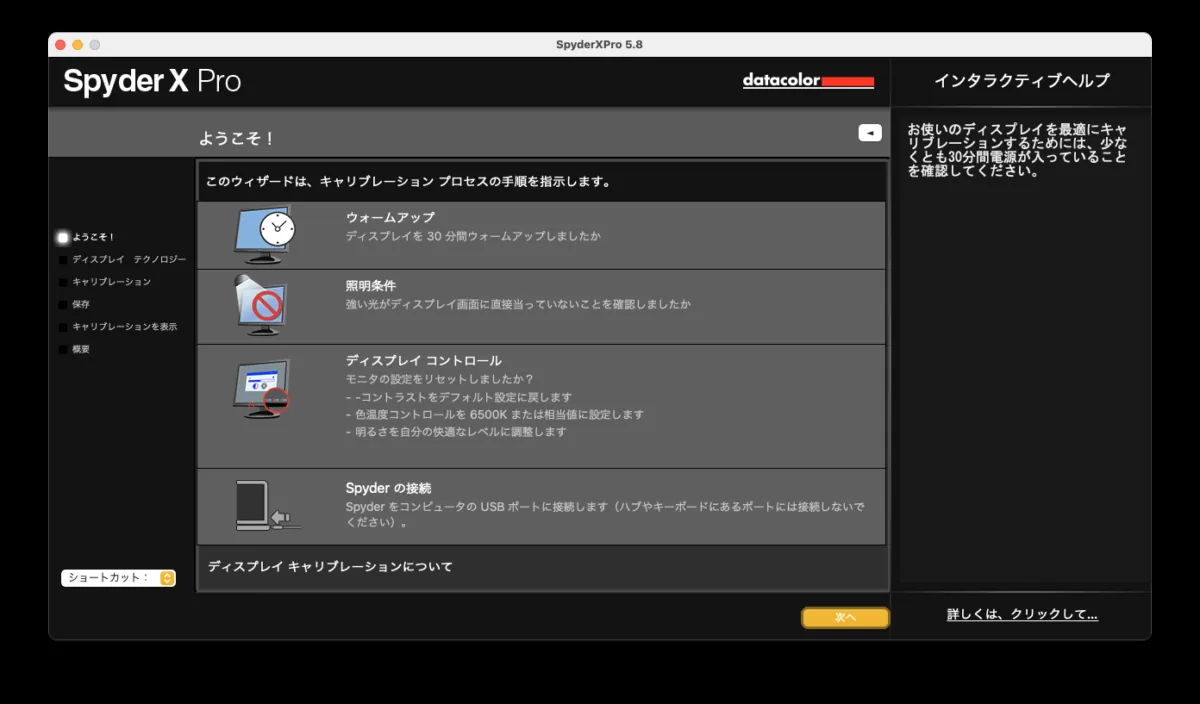Image resolution: width=1200 pixels, height=704 pixels.
Task: Click the datacolor logo
Action: pos(808,81)
